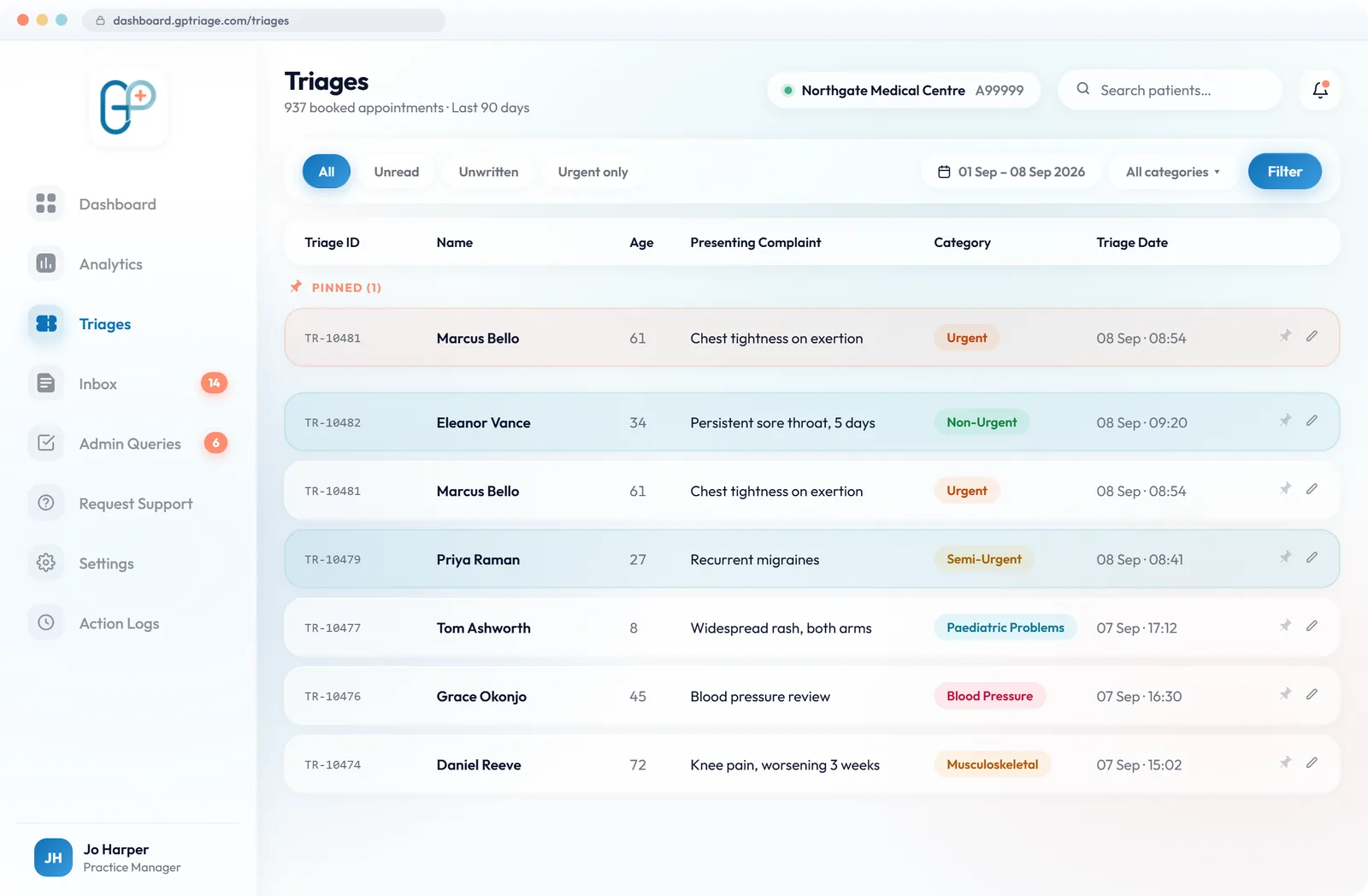Click the edit pencil for Priya Raman
This screenshot has width=1368, height=896.
1312,557
